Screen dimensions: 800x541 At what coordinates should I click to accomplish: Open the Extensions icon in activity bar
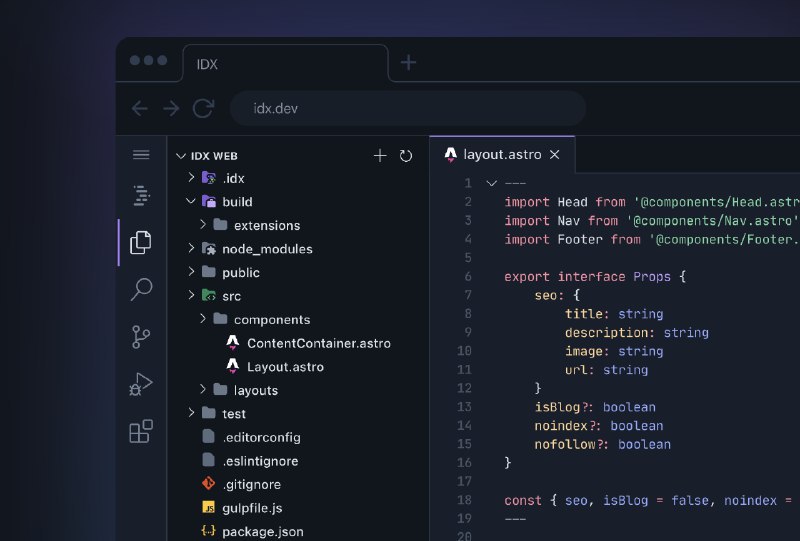pyautogui.click(x=141, y=431)
